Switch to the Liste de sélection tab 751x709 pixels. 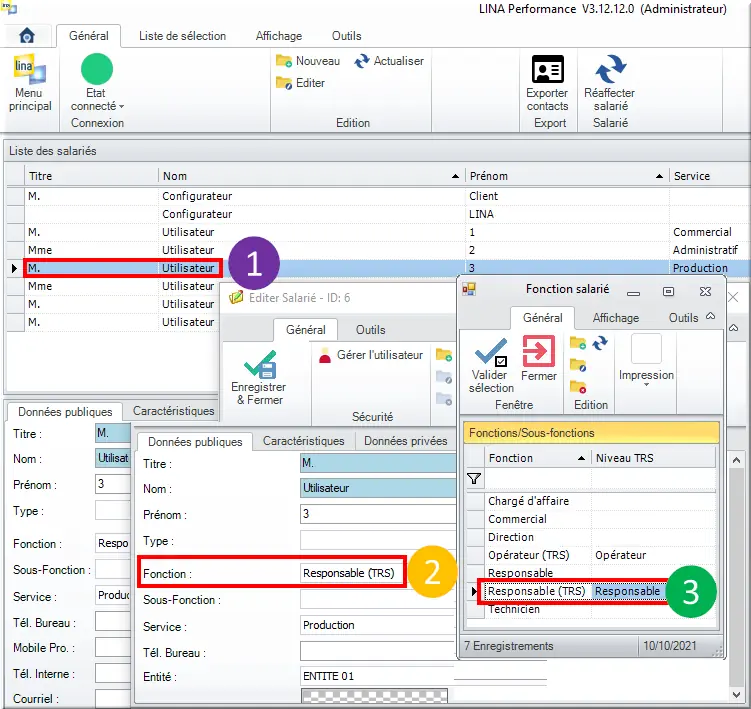point(182,36)
